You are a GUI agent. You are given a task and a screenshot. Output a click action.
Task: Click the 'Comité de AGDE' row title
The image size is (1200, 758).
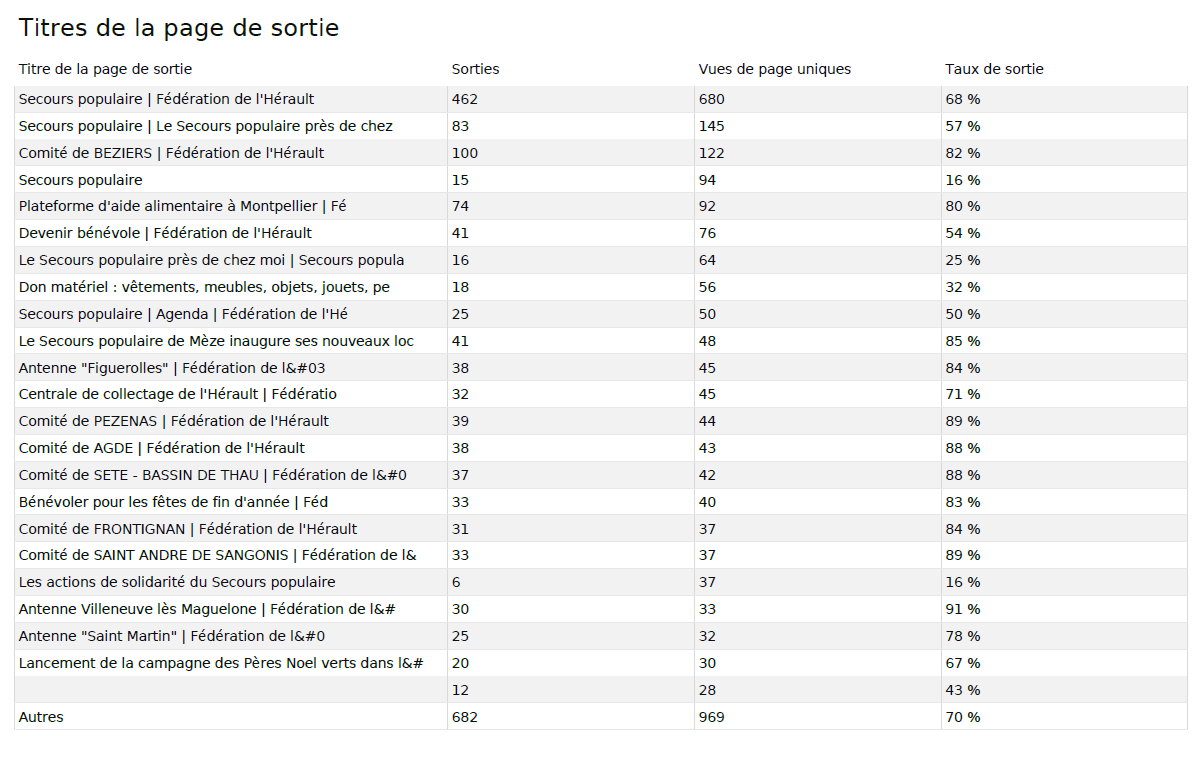click(161, 448)
